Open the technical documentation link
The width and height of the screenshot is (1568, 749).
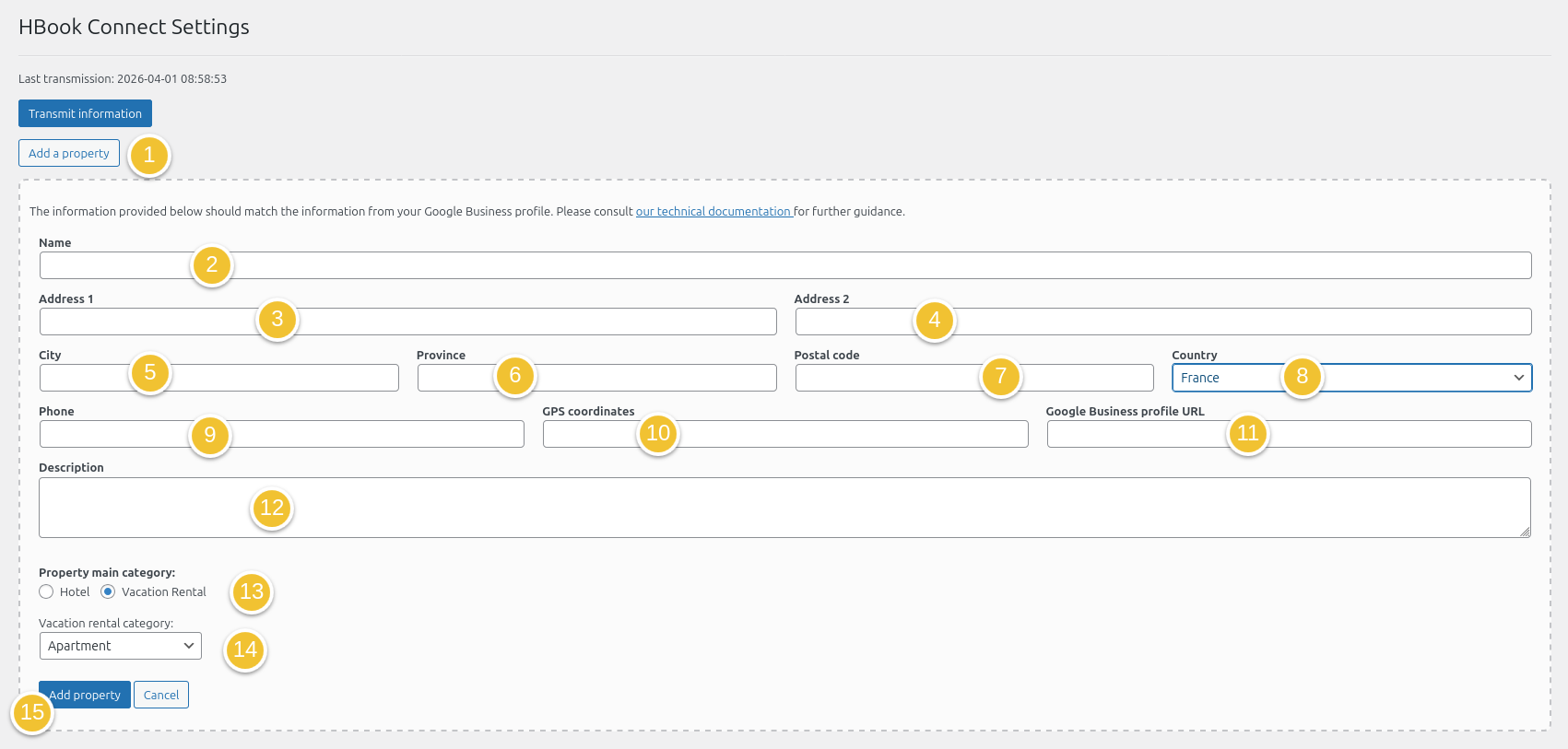pyautogui.click(x=713, y=211)
